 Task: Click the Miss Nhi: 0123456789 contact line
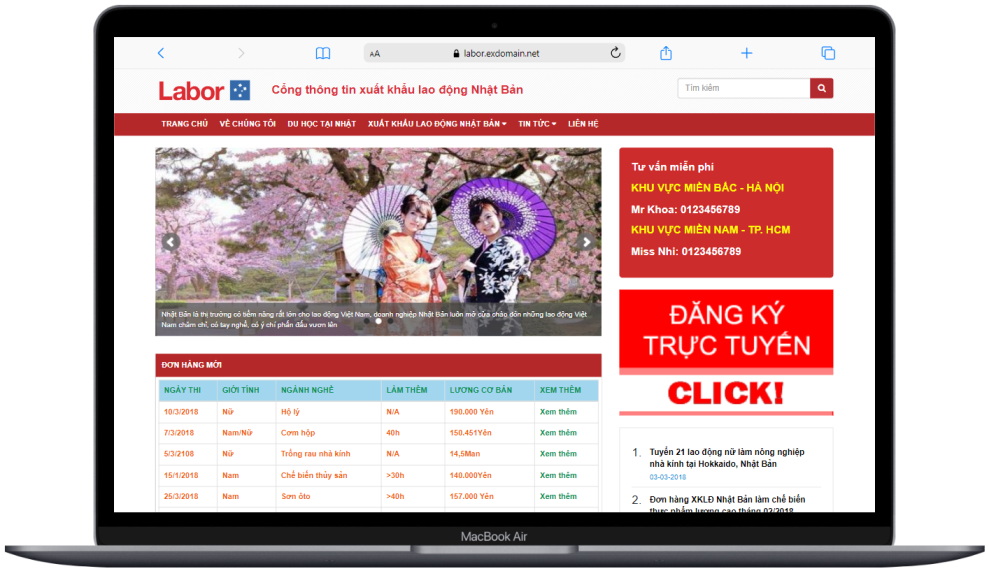pos(686,251)
